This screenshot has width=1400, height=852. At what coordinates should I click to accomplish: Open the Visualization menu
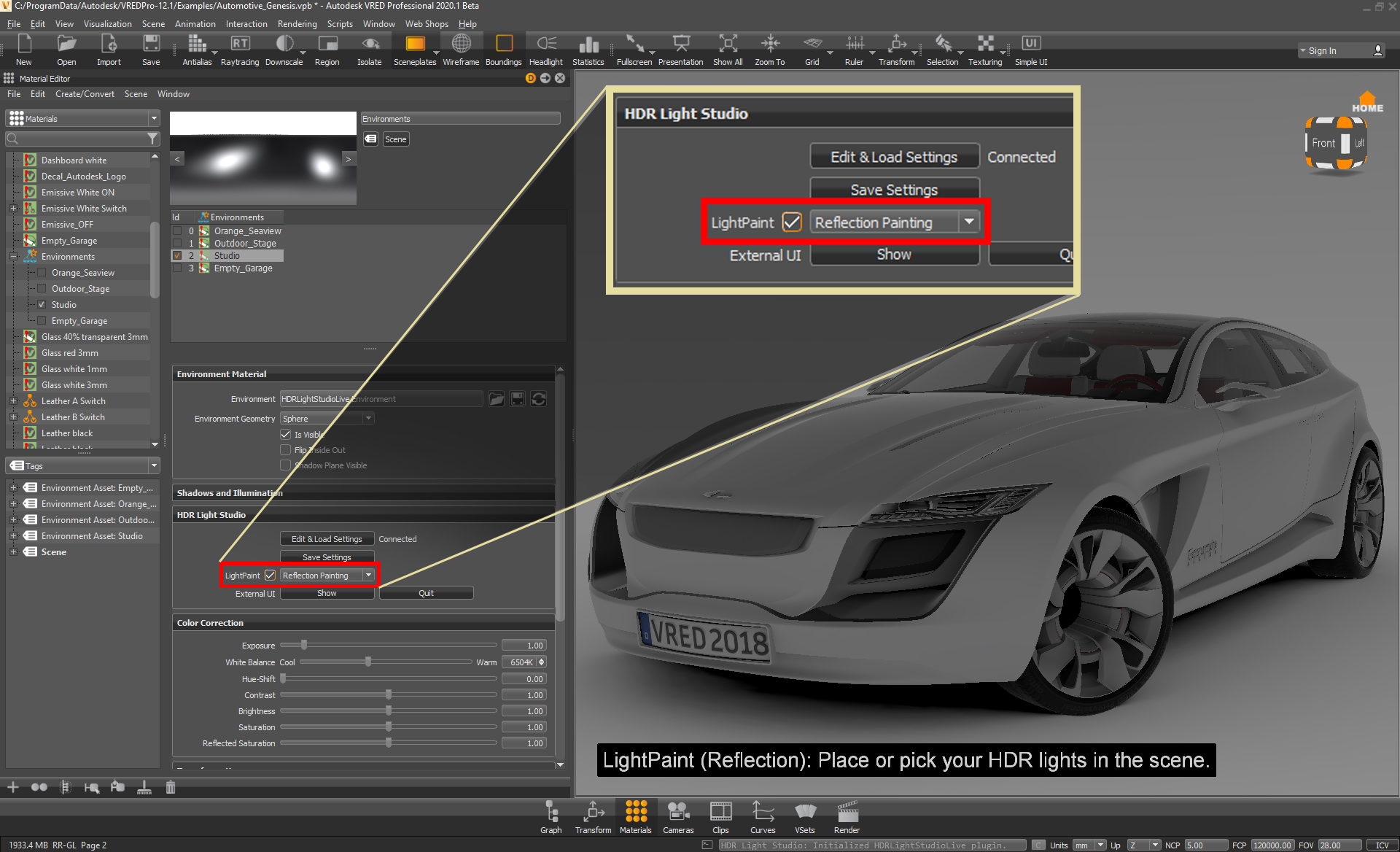pyautogui.click(x=107, y=24)
